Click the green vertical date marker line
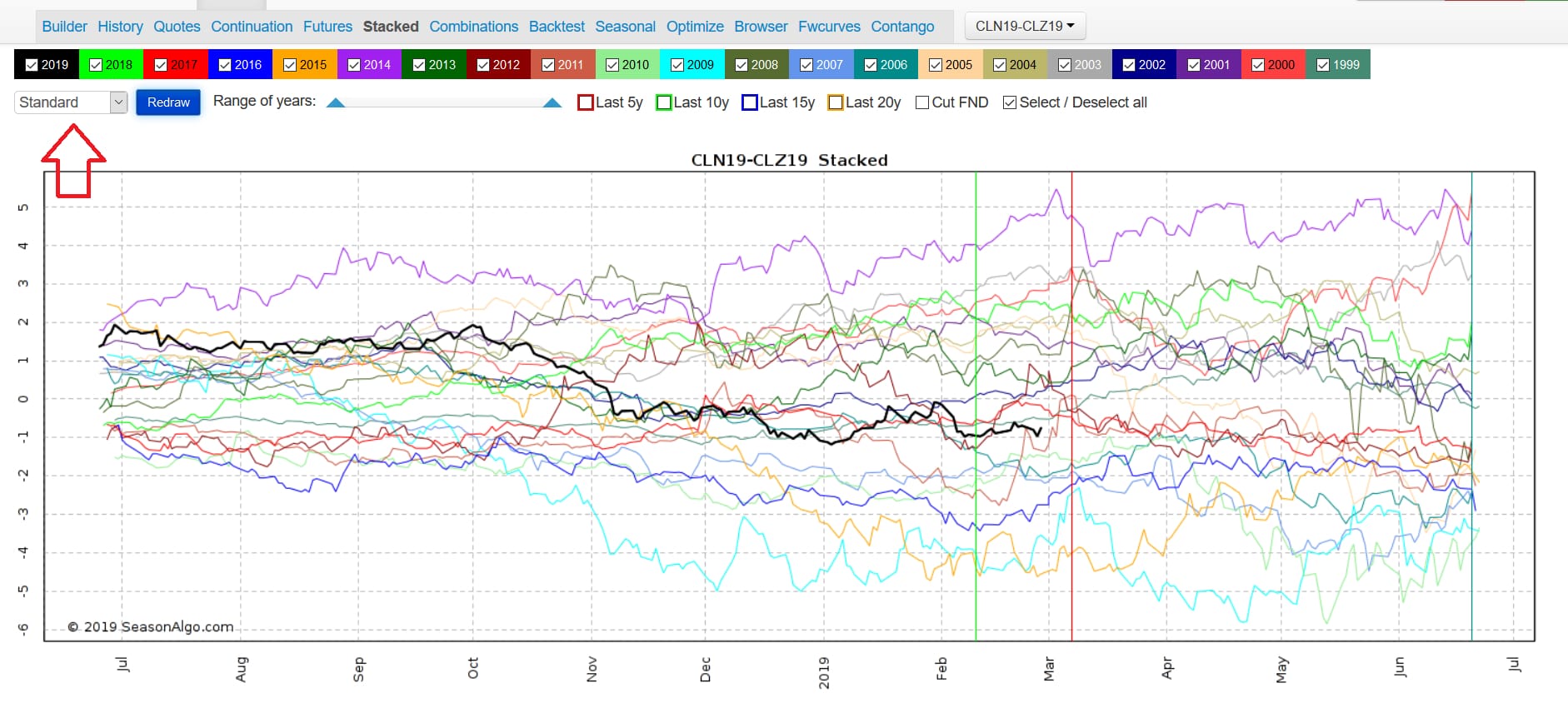This screenshot has height=728, width=1568. tap(976, 406)
